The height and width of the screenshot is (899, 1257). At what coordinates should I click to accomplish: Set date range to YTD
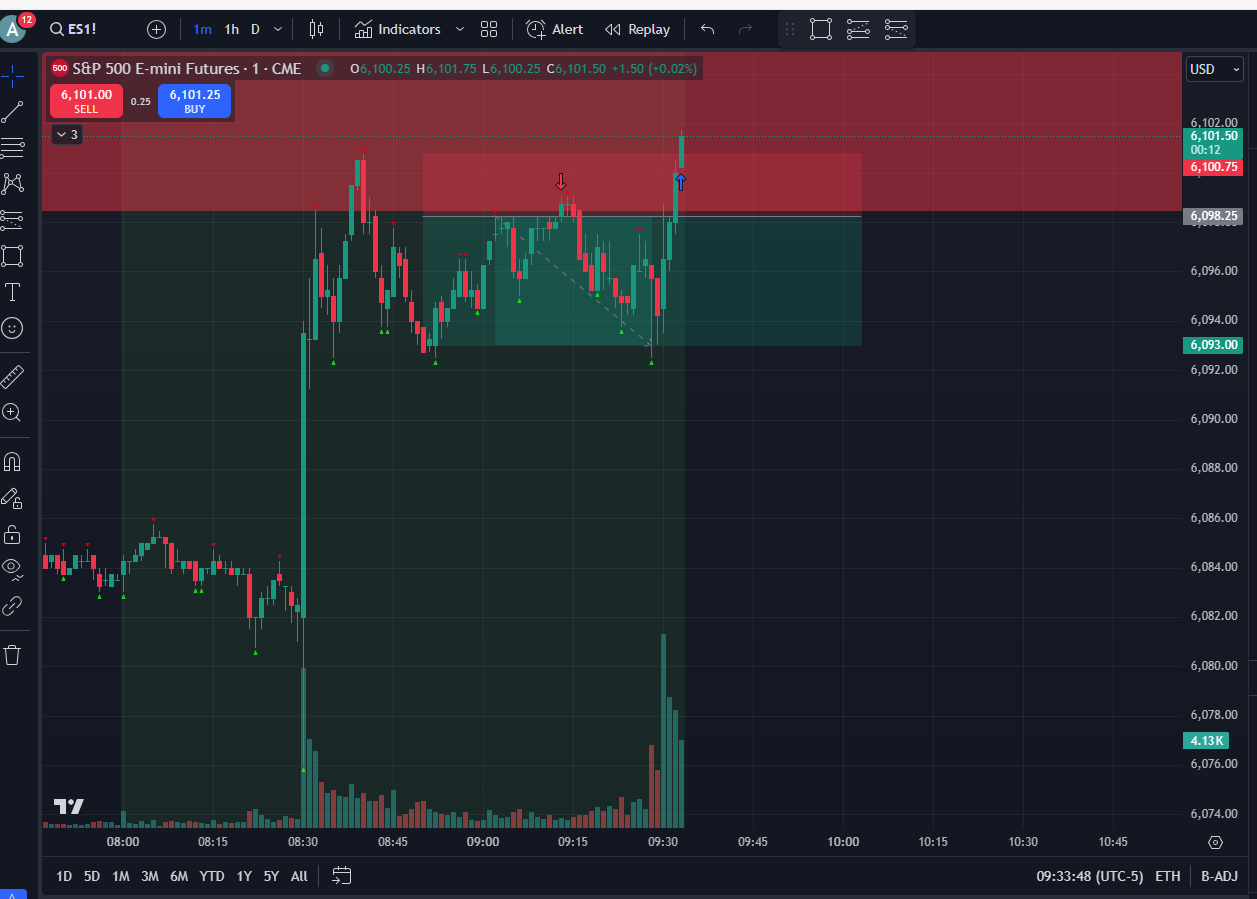click(x=212, y=876)
